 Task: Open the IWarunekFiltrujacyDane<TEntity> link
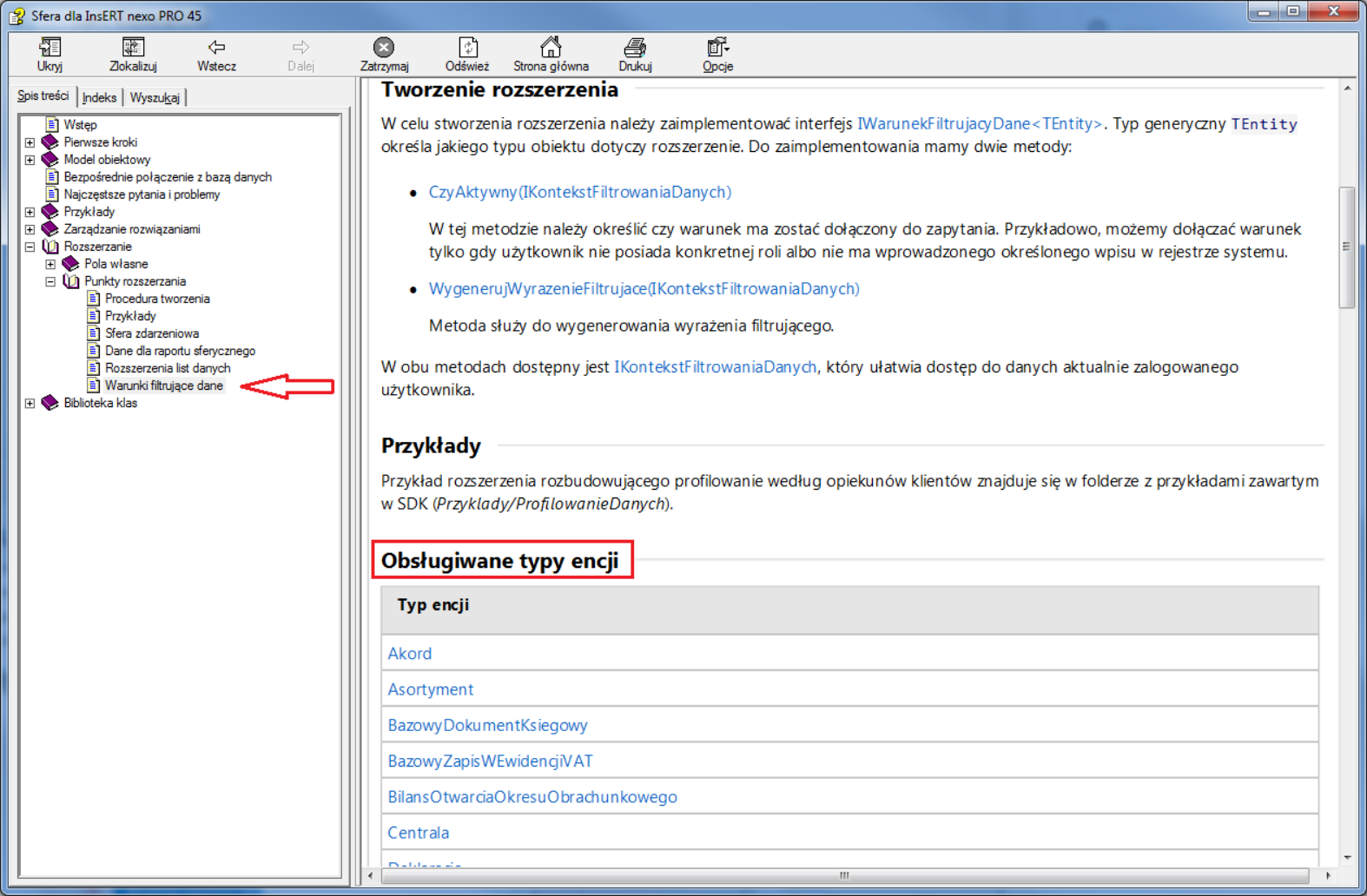pos(980,124)
